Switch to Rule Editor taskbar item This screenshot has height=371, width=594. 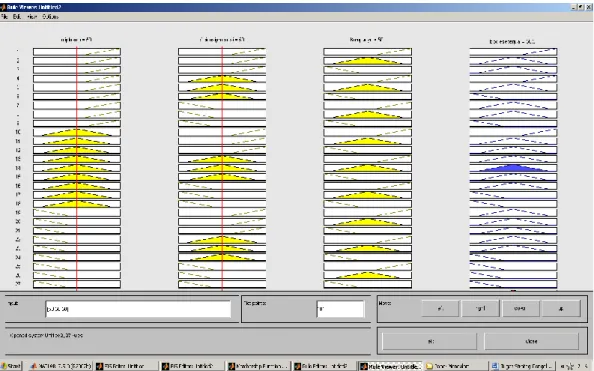[x=324, y=366]
